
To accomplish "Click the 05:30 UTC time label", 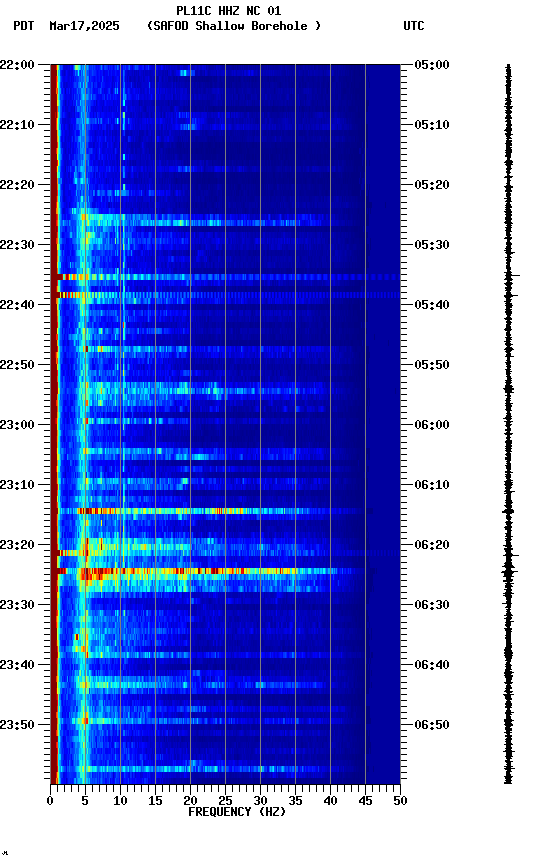I will [x=432, y=245].
